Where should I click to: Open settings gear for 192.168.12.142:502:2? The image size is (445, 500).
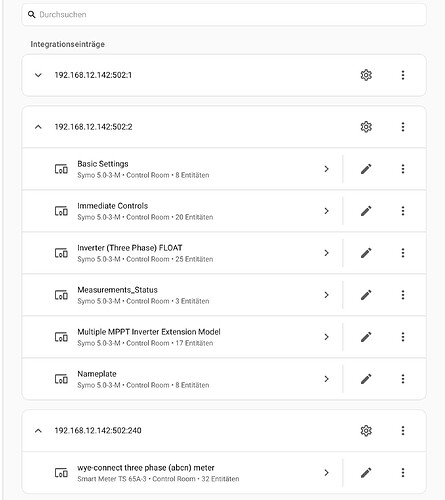click(x=366, y=127)
